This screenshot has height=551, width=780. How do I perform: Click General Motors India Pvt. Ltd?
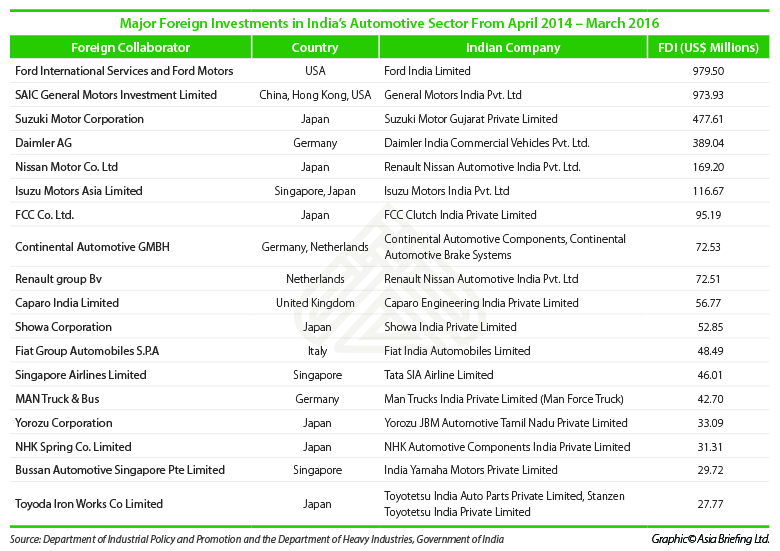(x=453, y=95)
